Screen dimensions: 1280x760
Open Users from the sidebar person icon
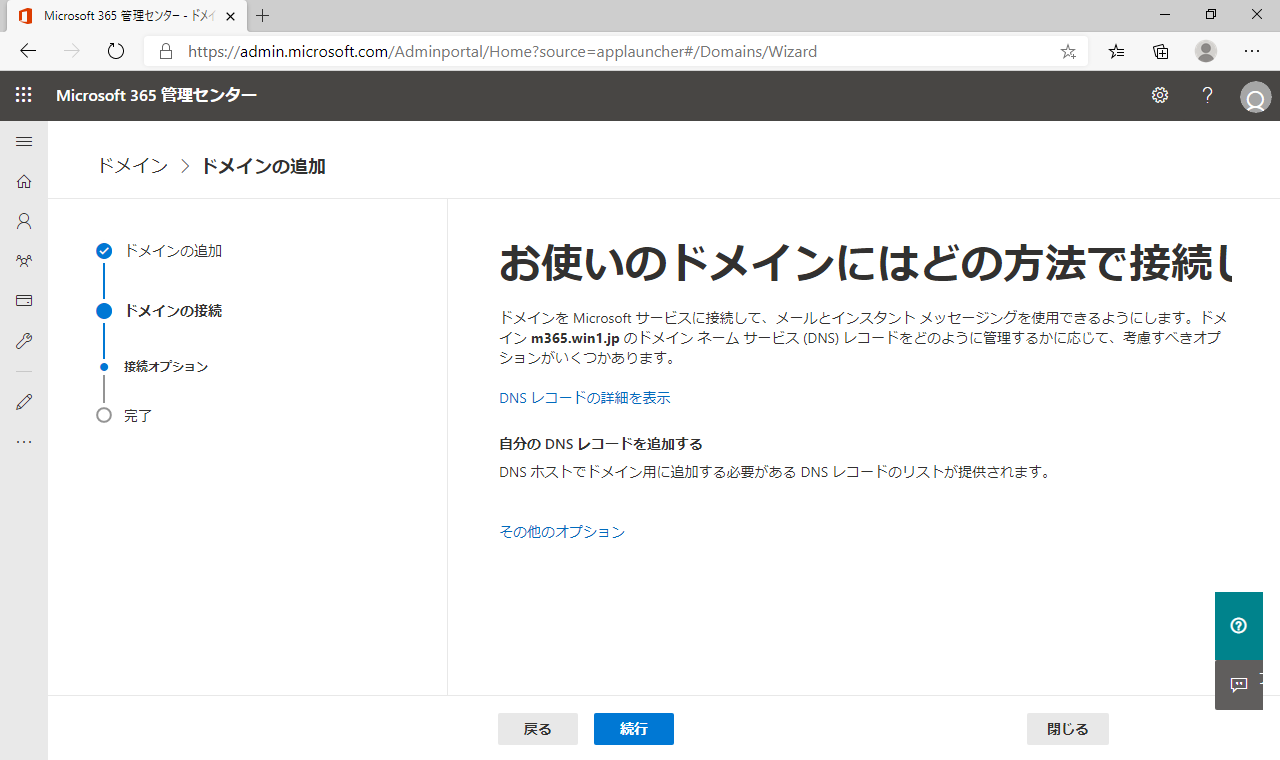(x=24, y=221)
